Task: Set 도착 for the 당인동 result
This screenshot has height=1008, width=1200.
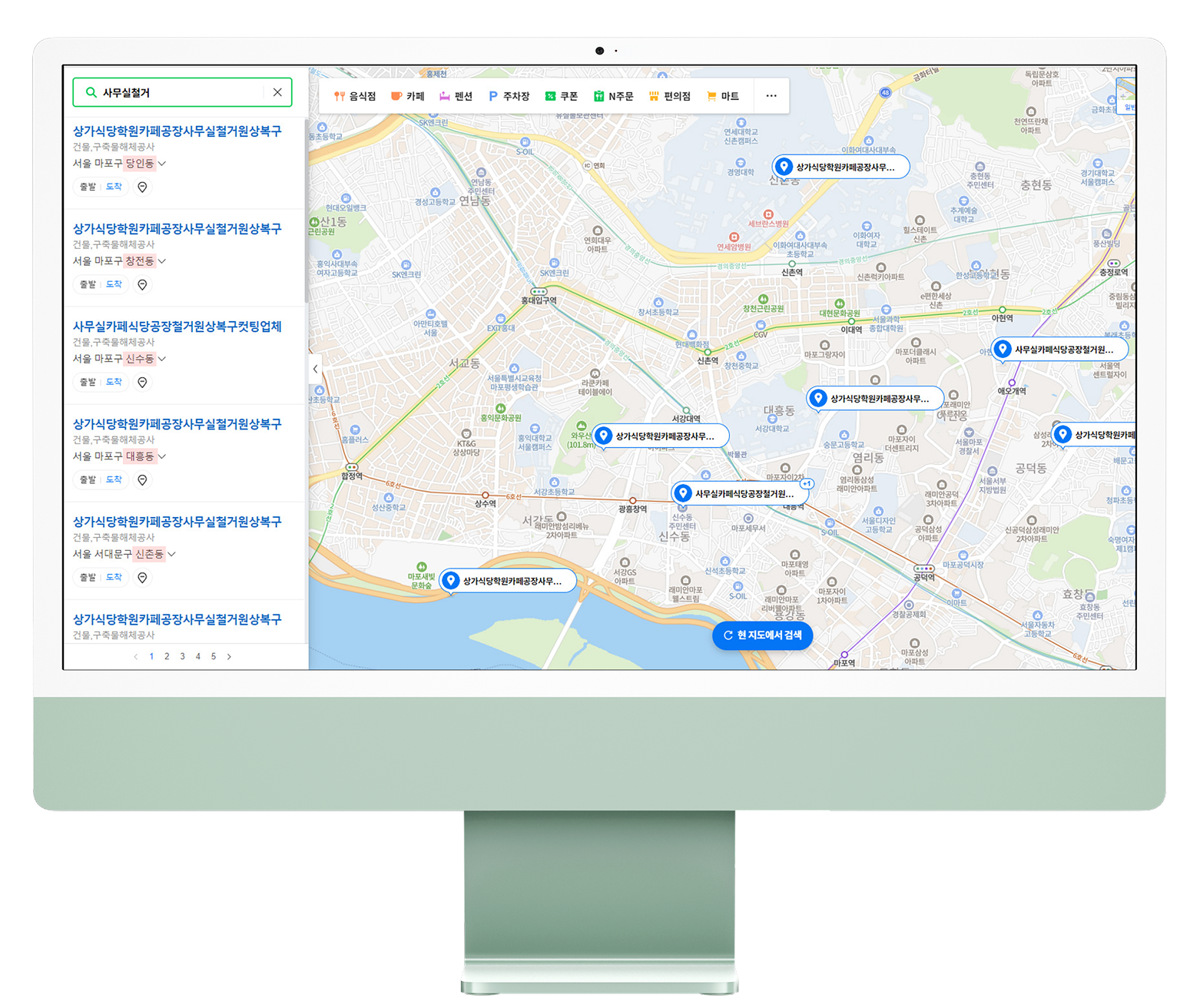Action: tap(114, 187)
